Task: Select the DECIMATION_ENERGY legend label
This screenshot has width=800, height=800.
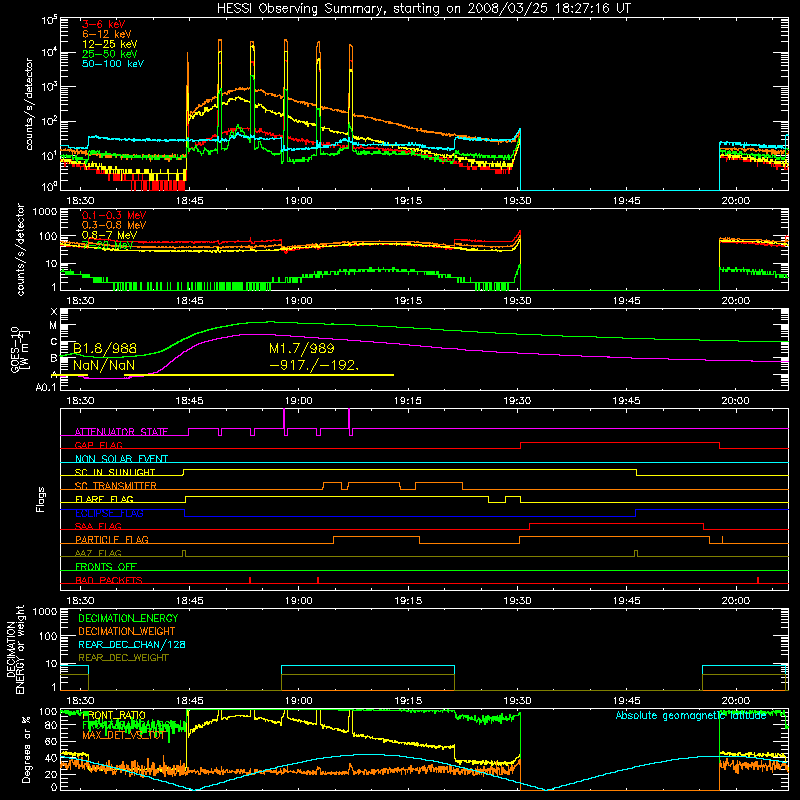Action: click(x=128, y=618)
